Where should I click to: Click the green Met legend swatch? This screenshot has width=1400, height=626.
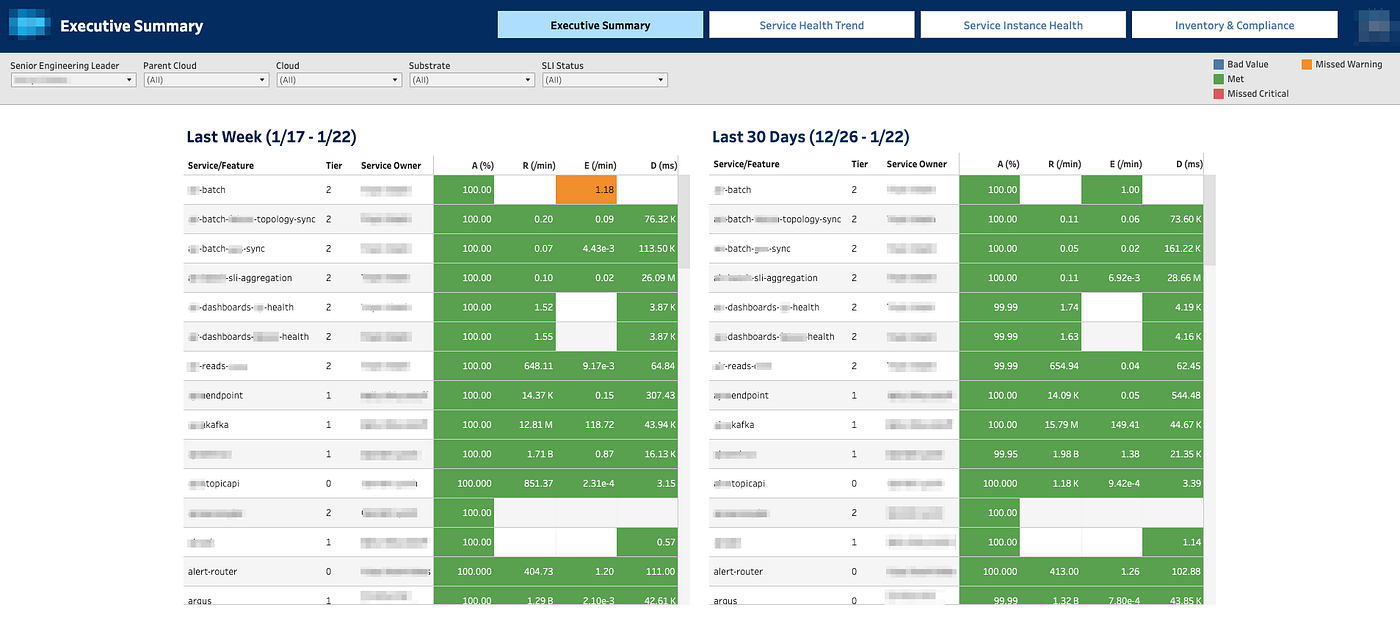click(x=1218, y=79)
